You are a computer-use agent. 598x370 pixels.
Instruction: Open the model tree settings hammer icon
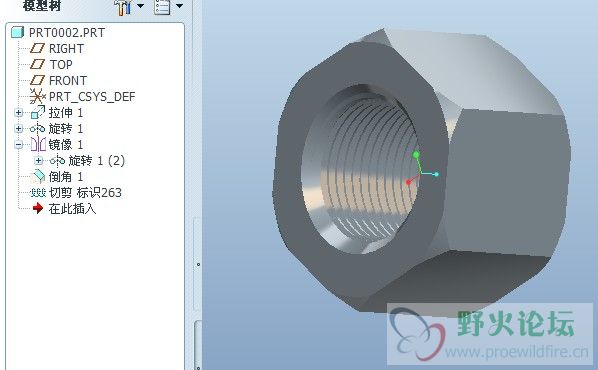point(123,7)
